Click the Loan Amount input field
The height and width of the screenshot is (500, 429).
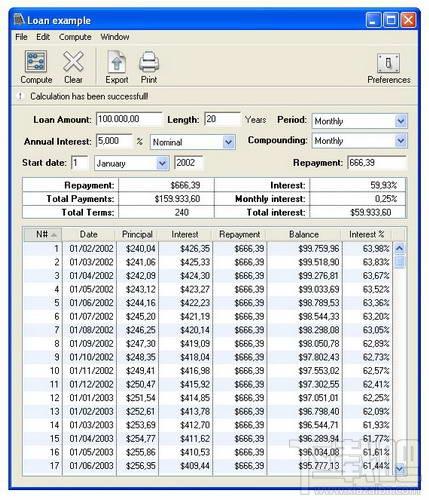(129, 119)
